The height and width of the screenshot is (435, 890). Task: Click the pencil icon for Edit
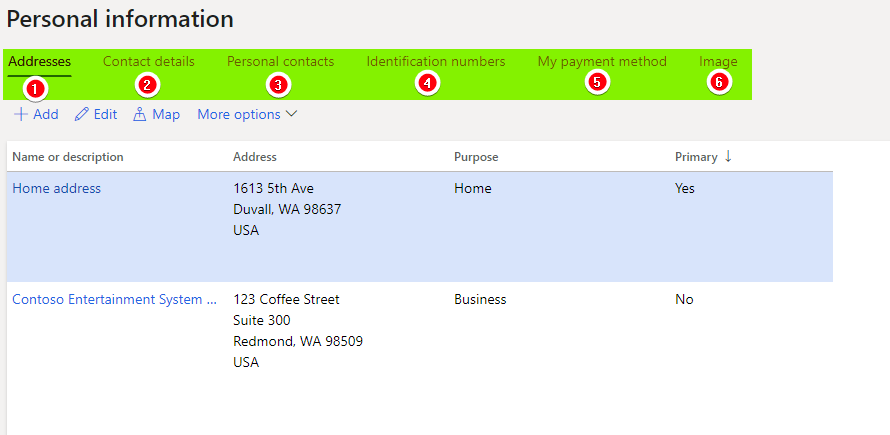coord(82,114)
